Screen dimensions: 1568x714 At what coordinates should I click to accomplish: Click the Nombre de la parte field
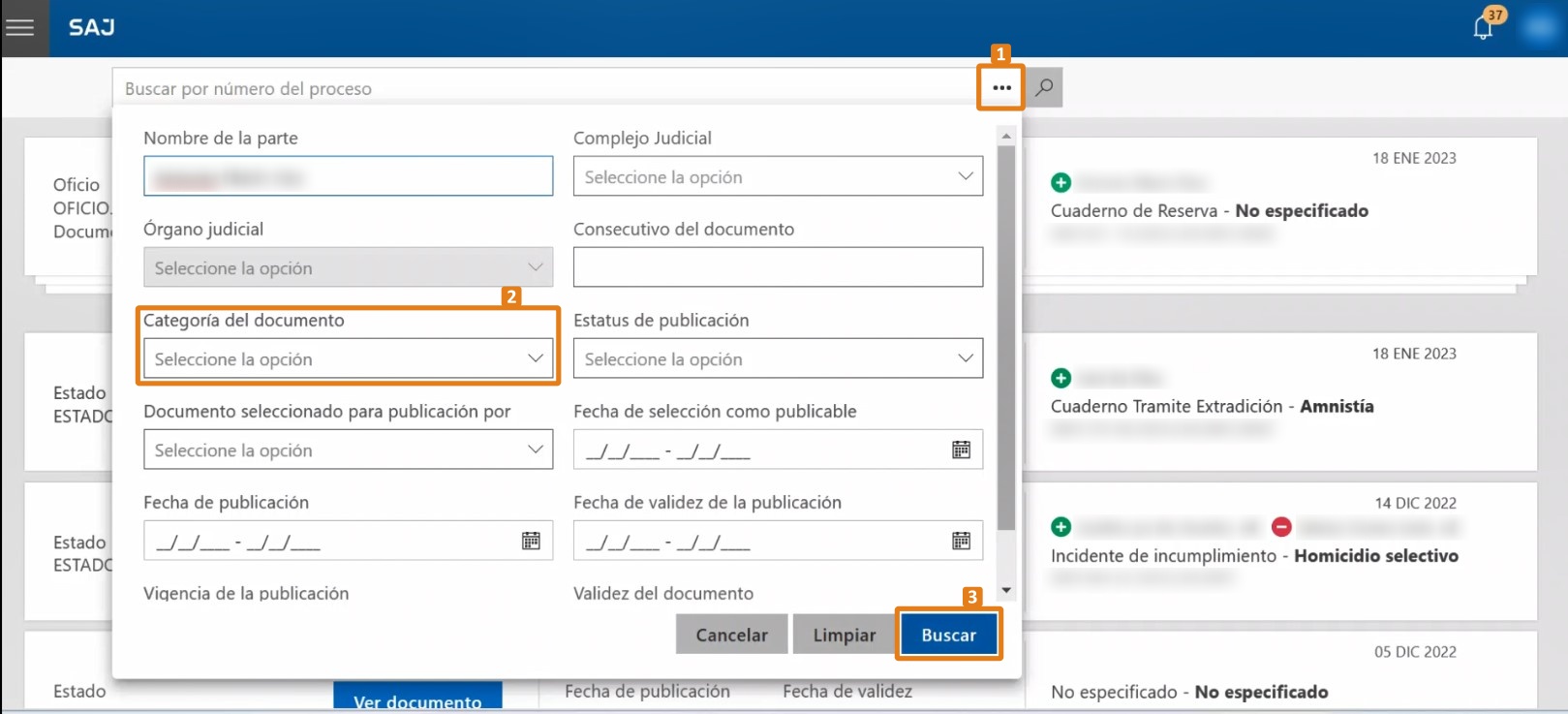pyautogui.click(x=348, y=177)
